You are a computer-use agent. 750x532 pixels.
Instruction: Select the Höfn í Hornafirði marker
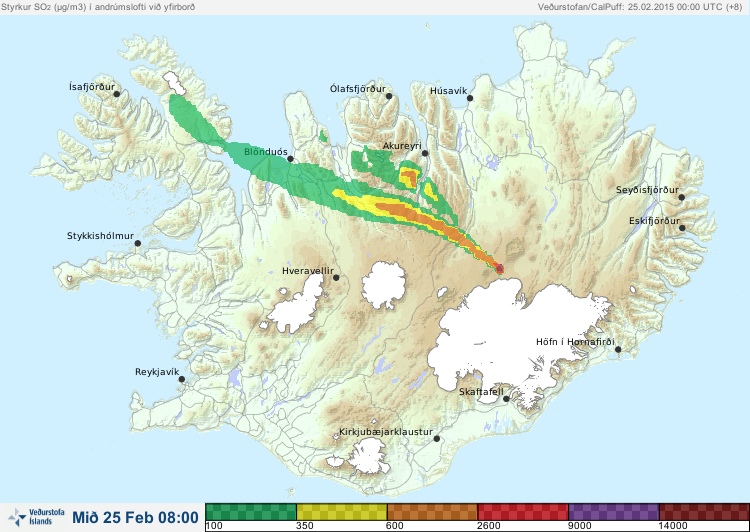[618, 350]
